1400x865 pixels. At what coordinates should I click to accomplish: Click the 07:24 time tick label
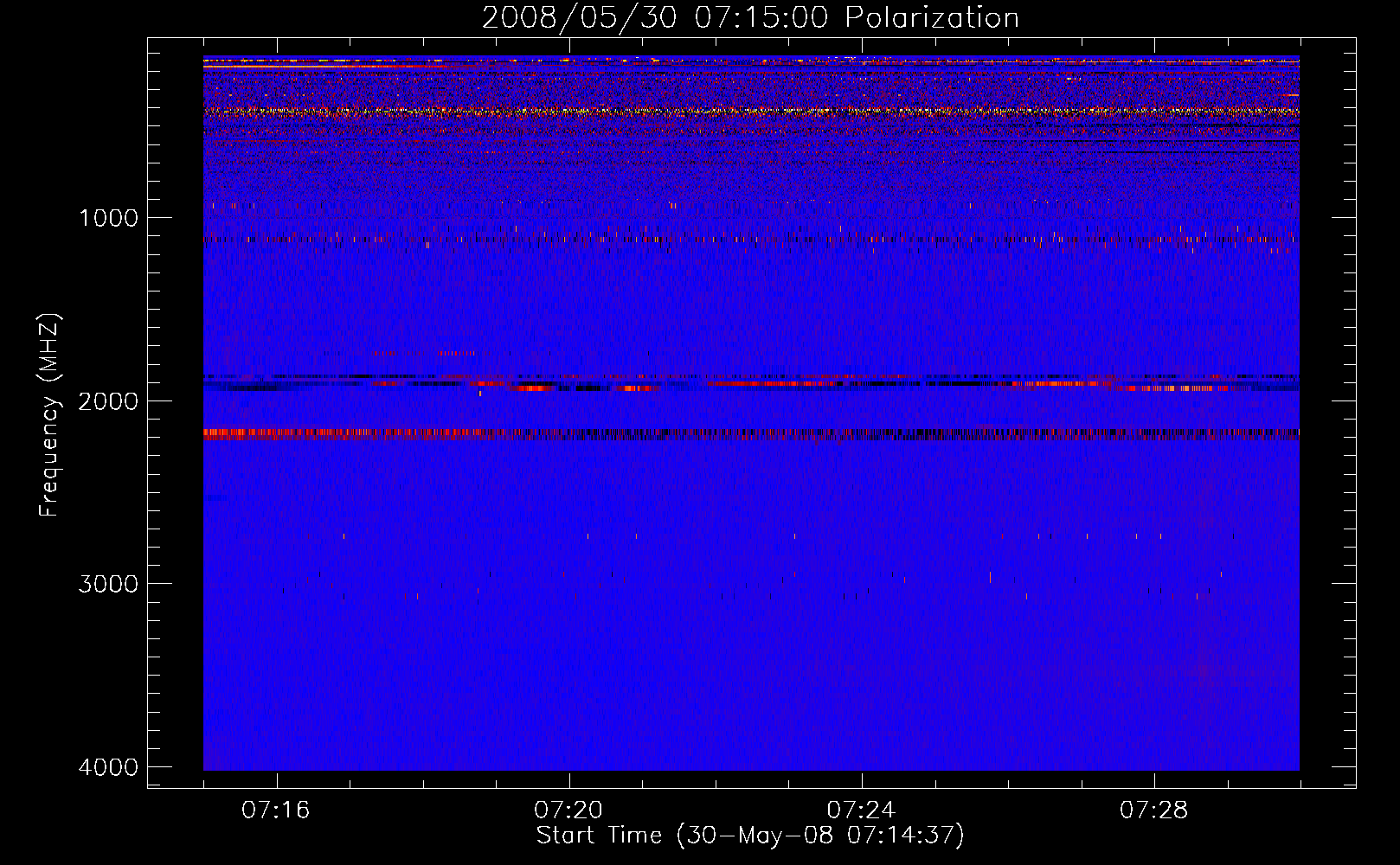coord(862,811)
